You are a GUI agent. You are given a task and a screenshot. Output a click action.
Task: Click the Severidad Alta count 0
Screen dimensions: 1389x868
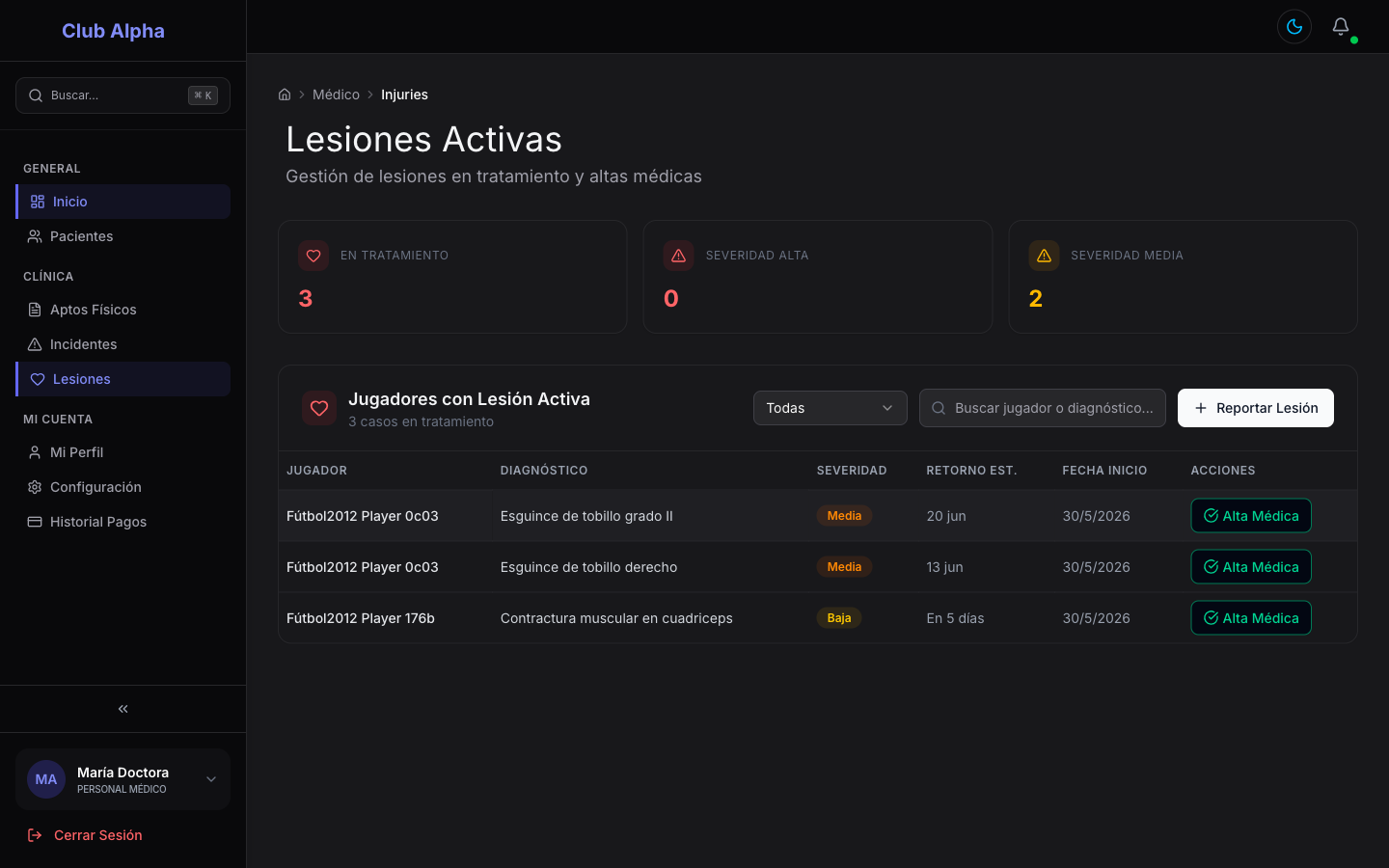tap(671, 299)
